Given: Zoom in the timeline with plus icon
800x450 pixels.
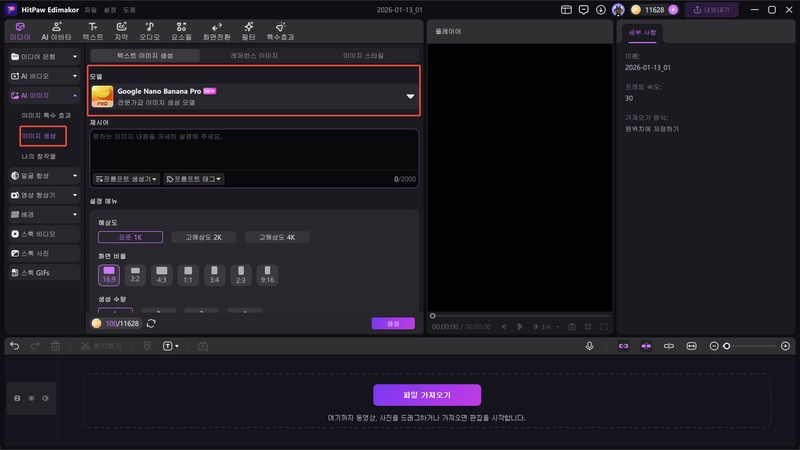Looking at the screenshot, I should coord(785,346).
